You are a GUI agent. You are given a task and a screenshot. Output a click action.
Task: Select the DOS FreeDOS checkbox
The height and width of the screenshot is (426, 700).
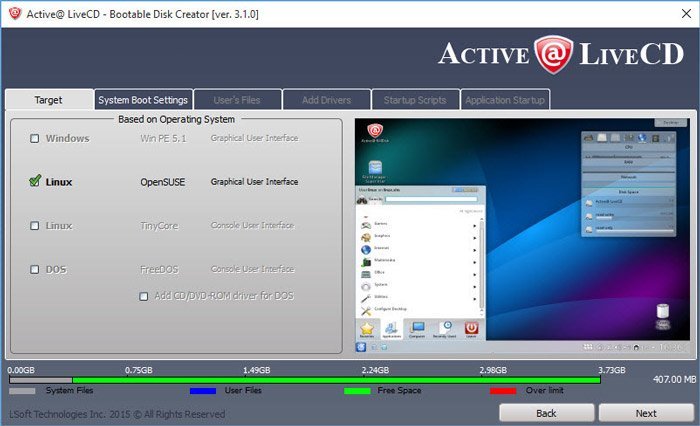[x=34, y=269]
